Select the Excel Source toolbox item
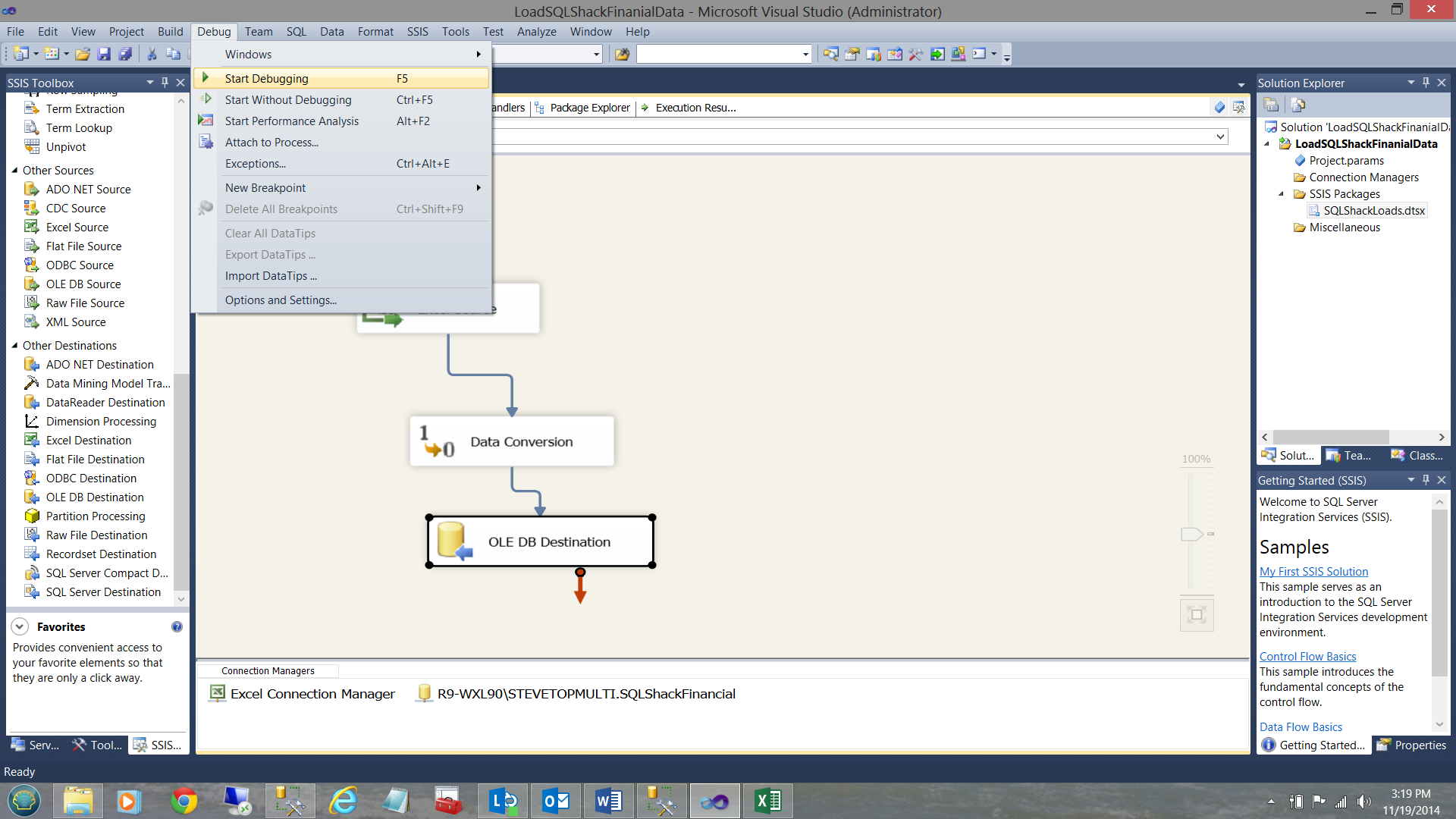This screenshot has width=1456, height=819. [77, 227]
